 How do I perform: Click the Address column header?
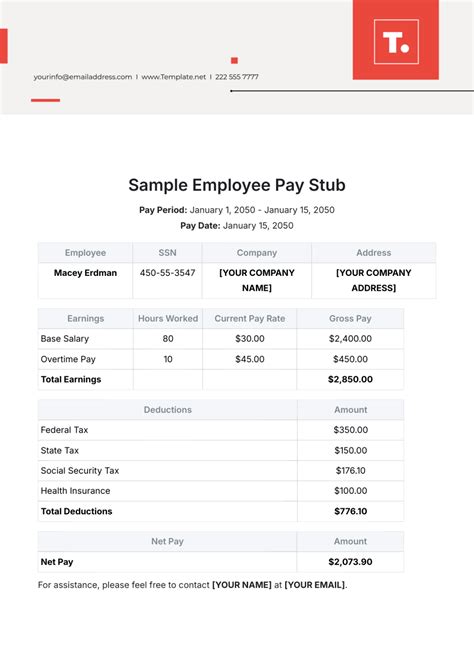coord(373,253)
